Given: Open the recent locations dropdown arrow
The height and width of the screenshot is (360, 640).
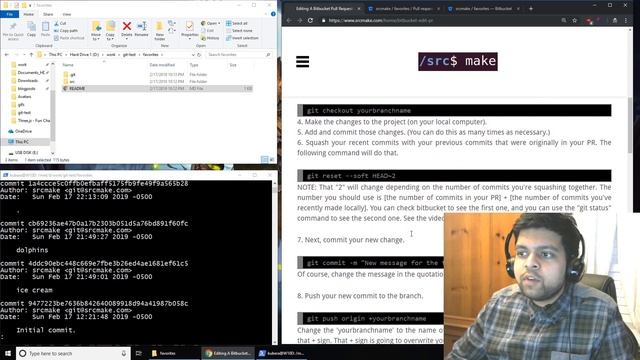Looking at the screenshot, I should click(x=24, y=54).
